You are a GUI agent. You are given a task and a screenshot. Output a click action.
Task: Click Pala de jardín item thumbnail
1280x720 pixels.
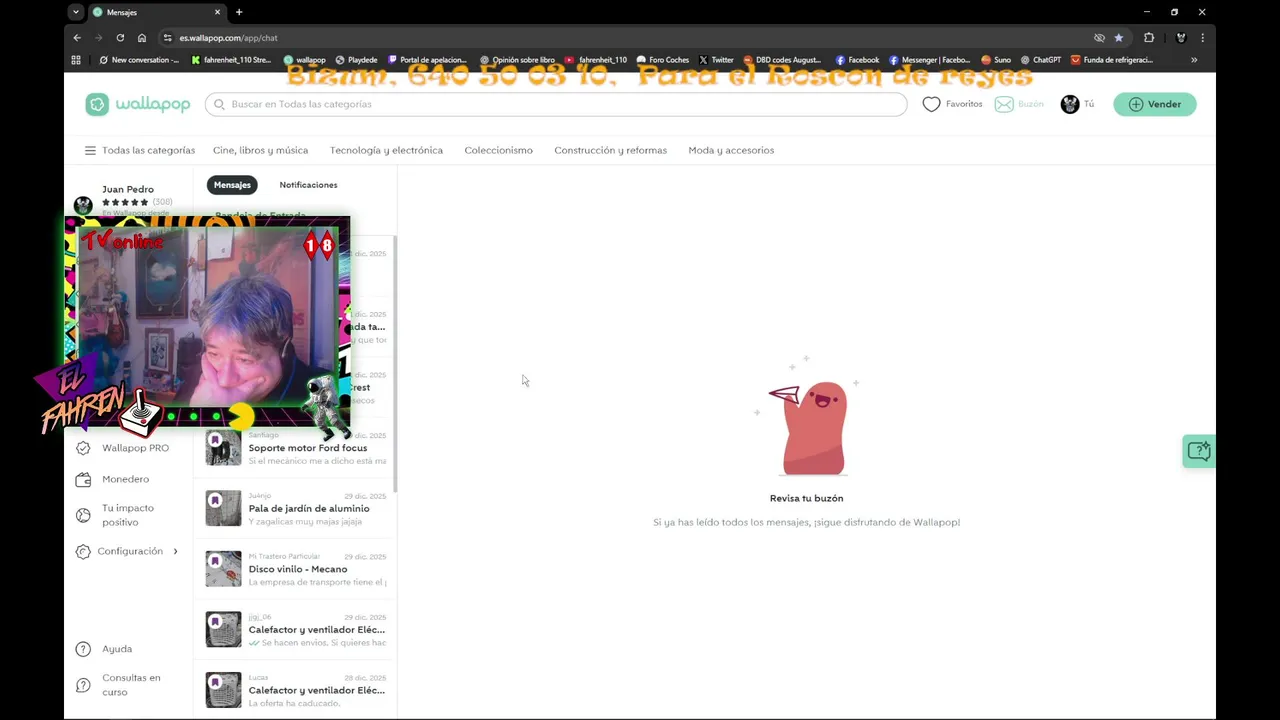pyautogui.click(x=223, y=508)
